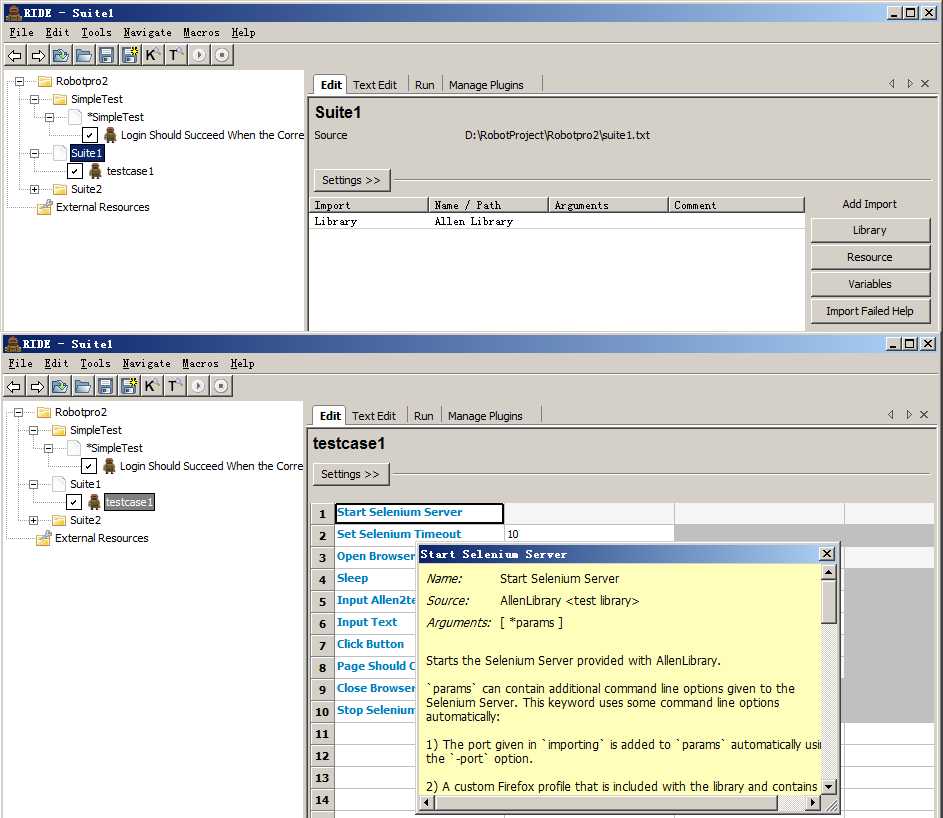This screenshot has width=943, height=818.
Task: Expand Suite2 folder in top window tree
Action: 34,189
